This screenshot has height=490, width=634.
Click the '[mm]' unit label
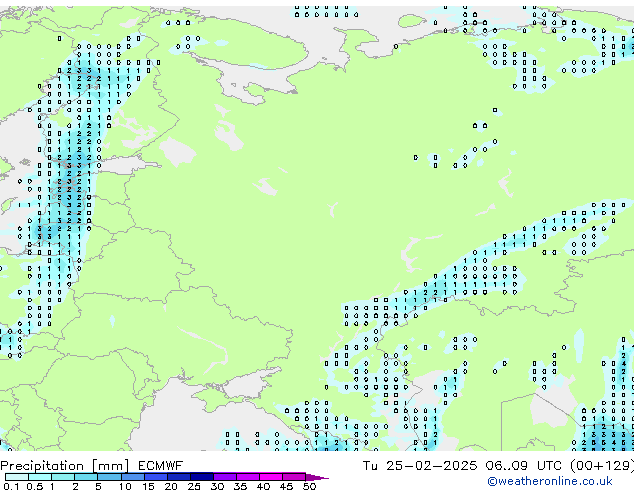tap(110, 466)
